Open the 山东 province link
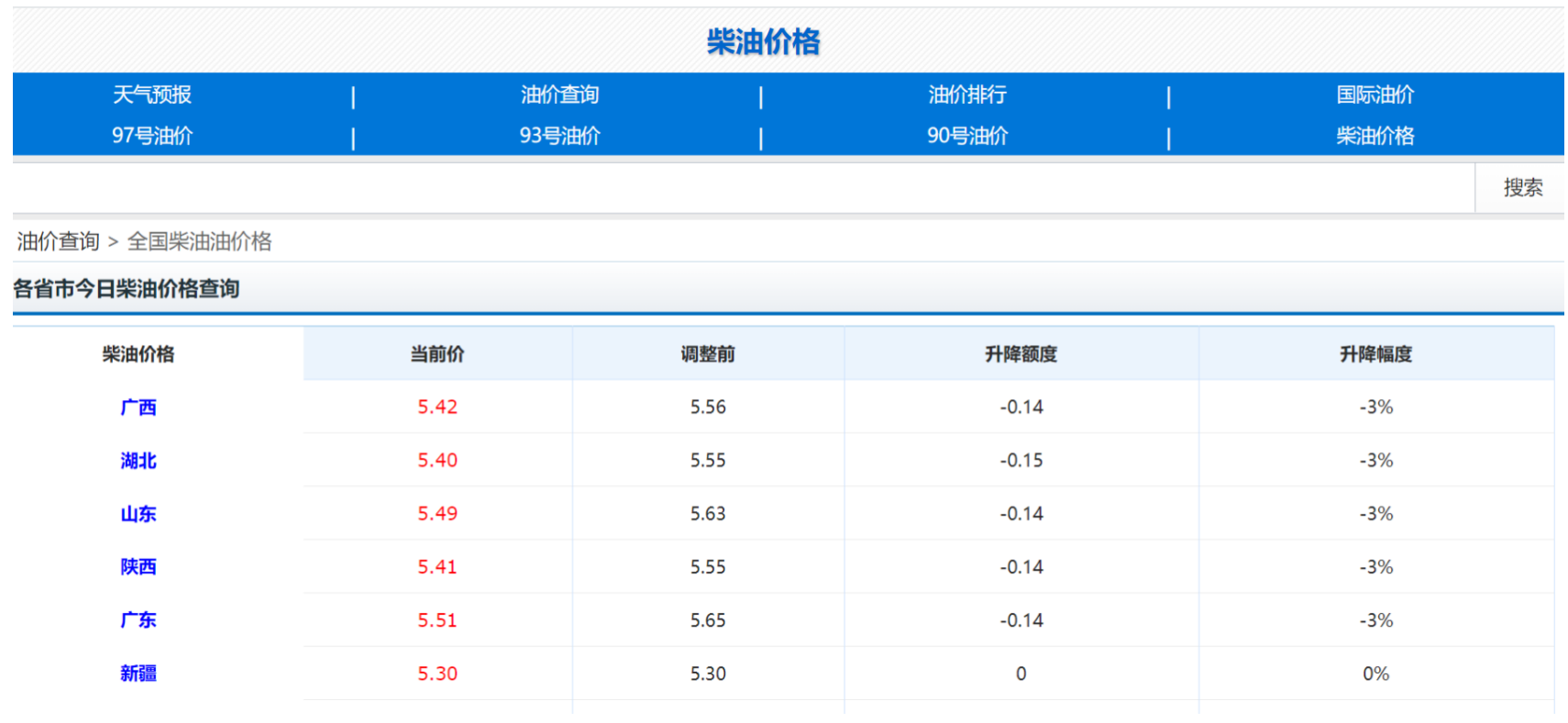 [x=138, y=514]
